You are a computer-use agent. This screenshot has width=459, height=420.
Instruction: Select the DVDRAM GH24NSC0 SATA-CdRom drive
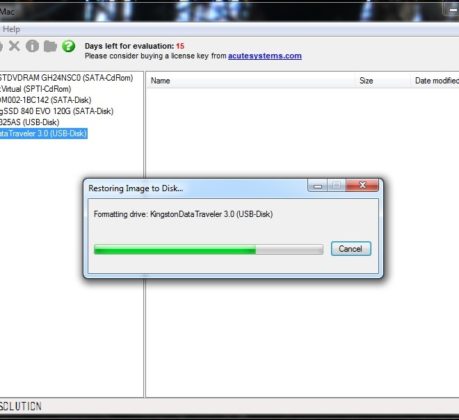[x=66, y=78]
